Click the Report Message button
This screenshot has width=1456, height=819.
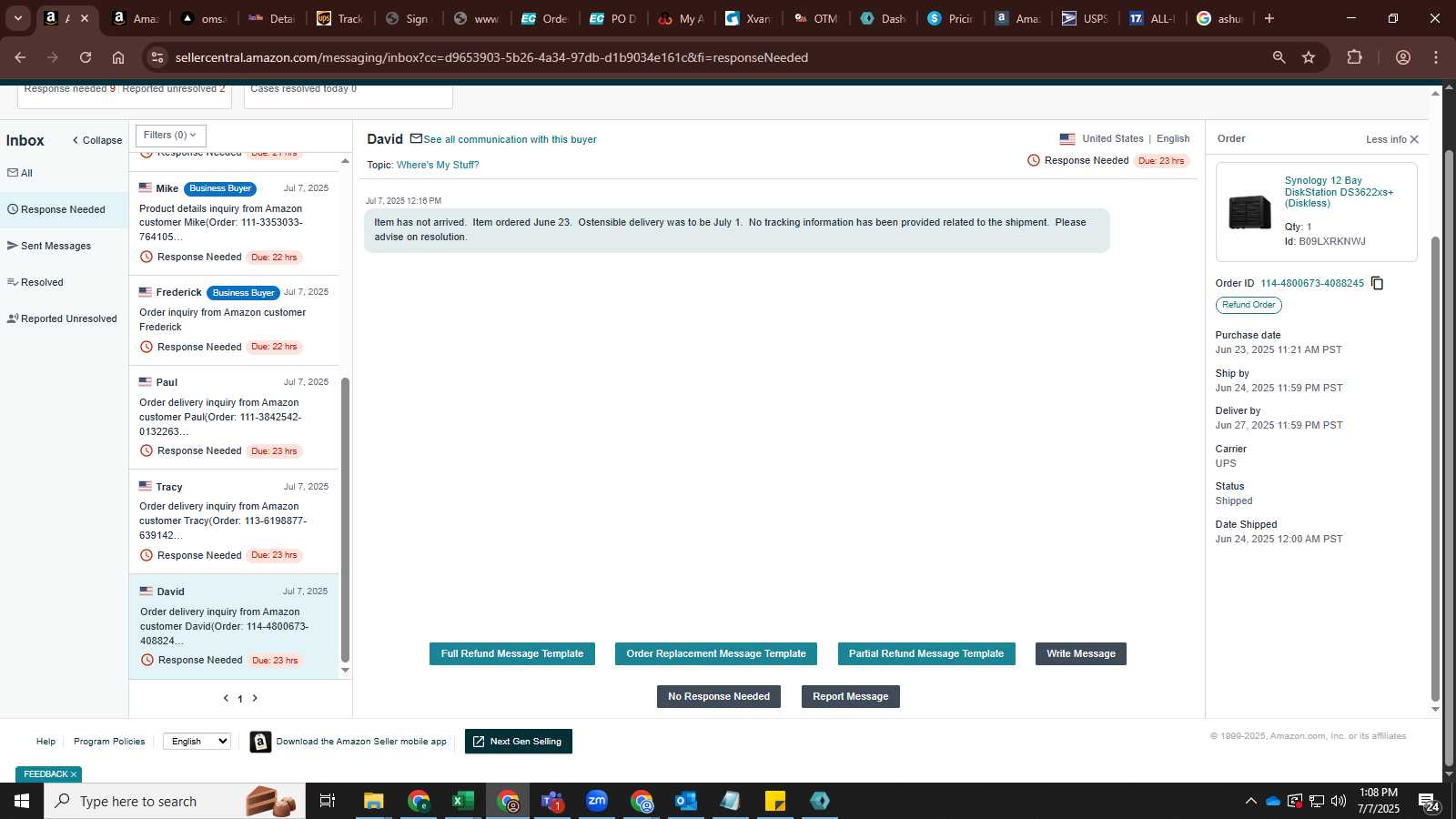point(851,696)
